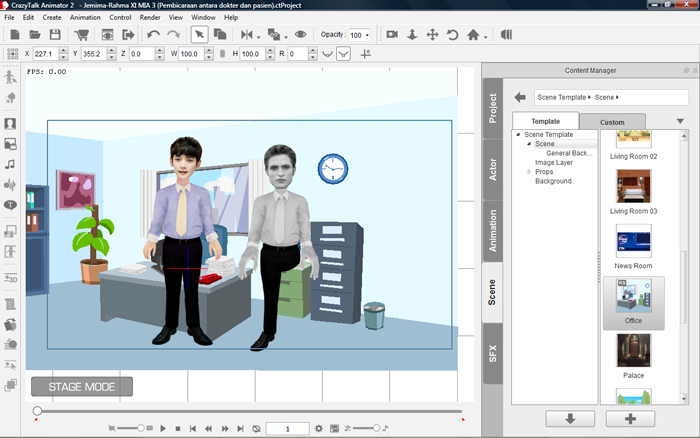Screen dimensions: 700x438
Task: Click the Undo arrow in toolbar
Action: [x=153, y=35]
